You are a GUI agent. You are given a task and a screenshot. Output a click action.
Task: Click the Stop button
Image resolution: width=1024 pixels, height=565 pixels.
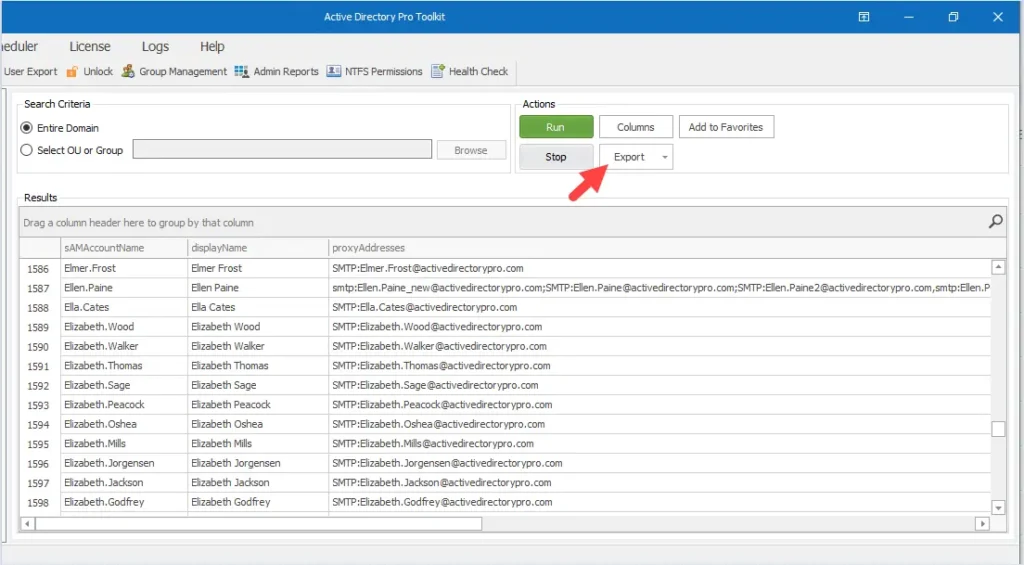pos(556,157)
